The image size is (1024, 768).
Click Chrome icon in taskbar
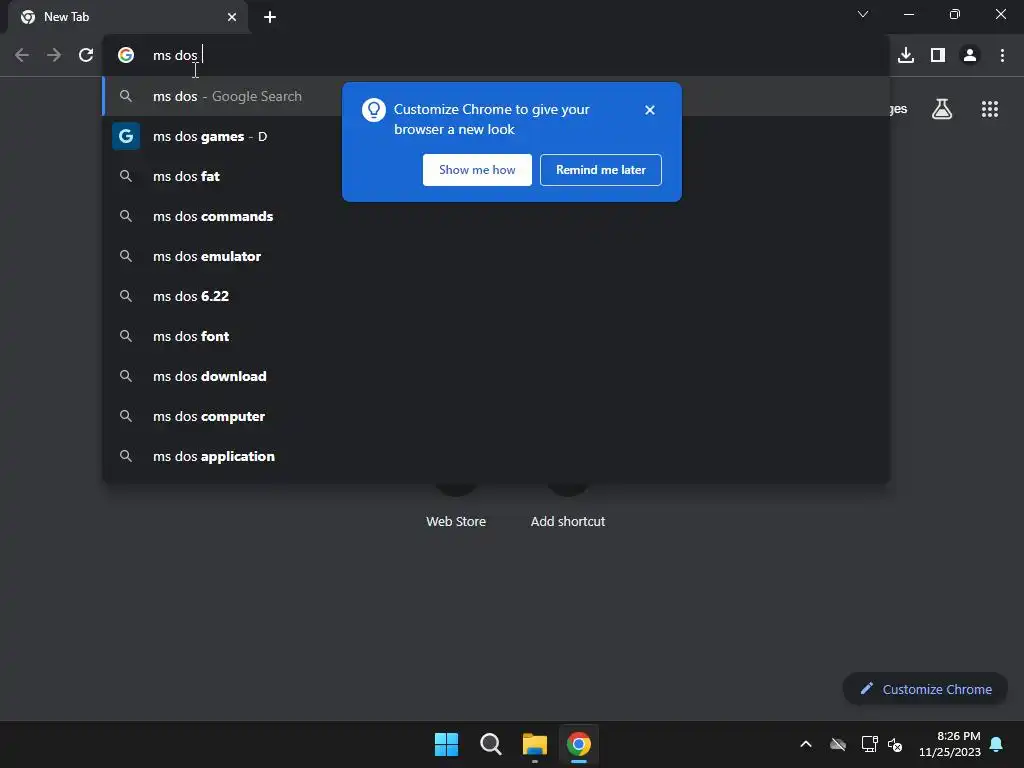(x=579, y=744)
